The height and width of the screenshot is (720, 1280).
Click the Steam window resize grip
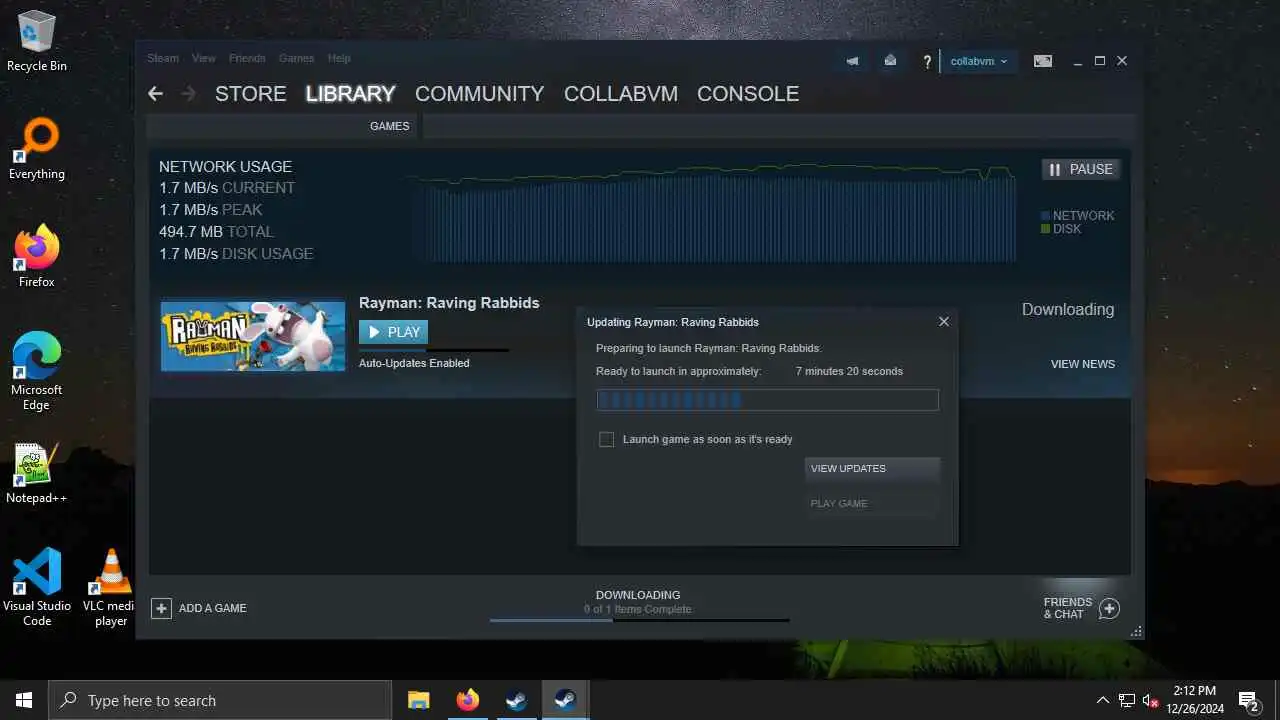pyautogui.click(x=1136, y=631)
